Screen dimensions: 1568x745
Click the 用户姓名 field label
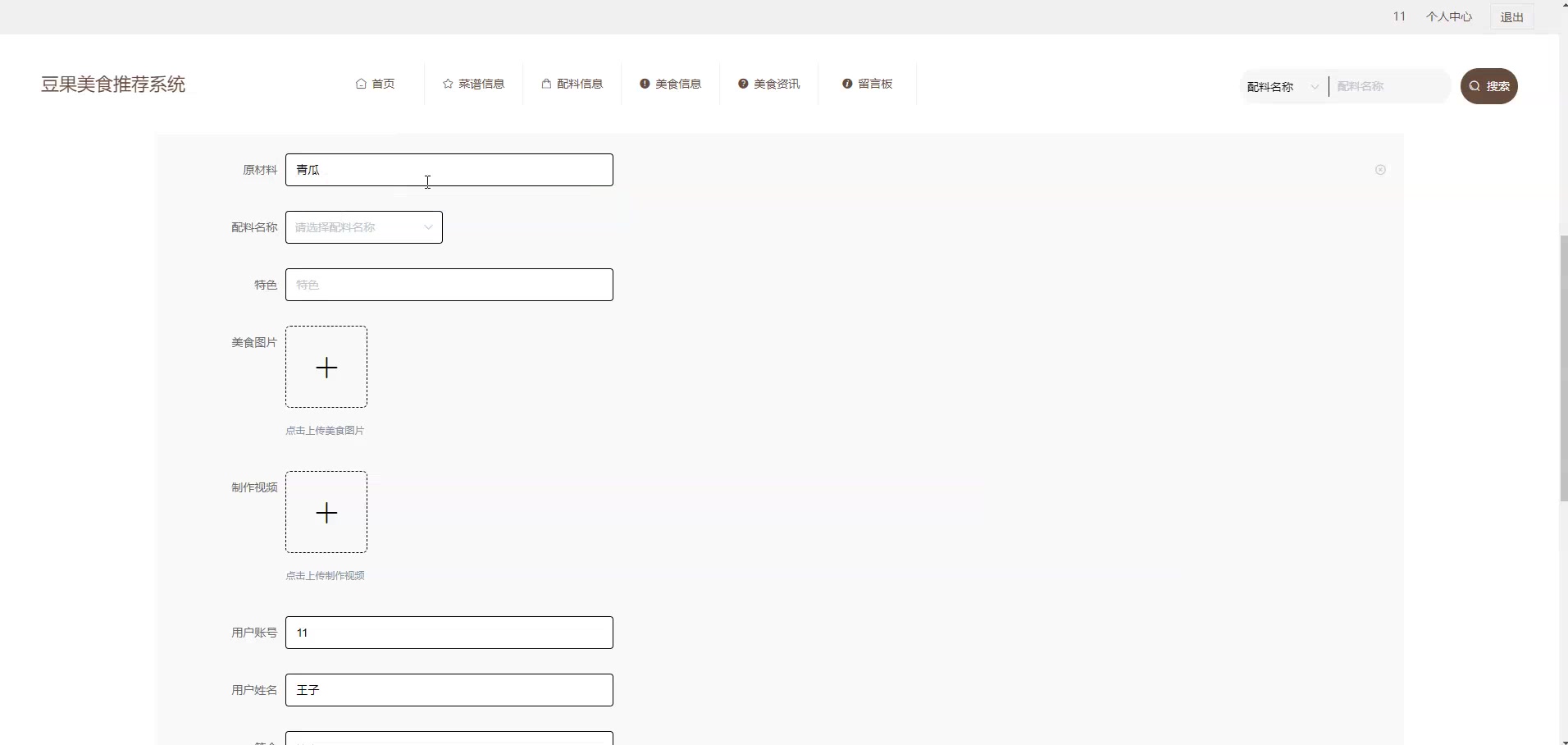tap(254, 690)
